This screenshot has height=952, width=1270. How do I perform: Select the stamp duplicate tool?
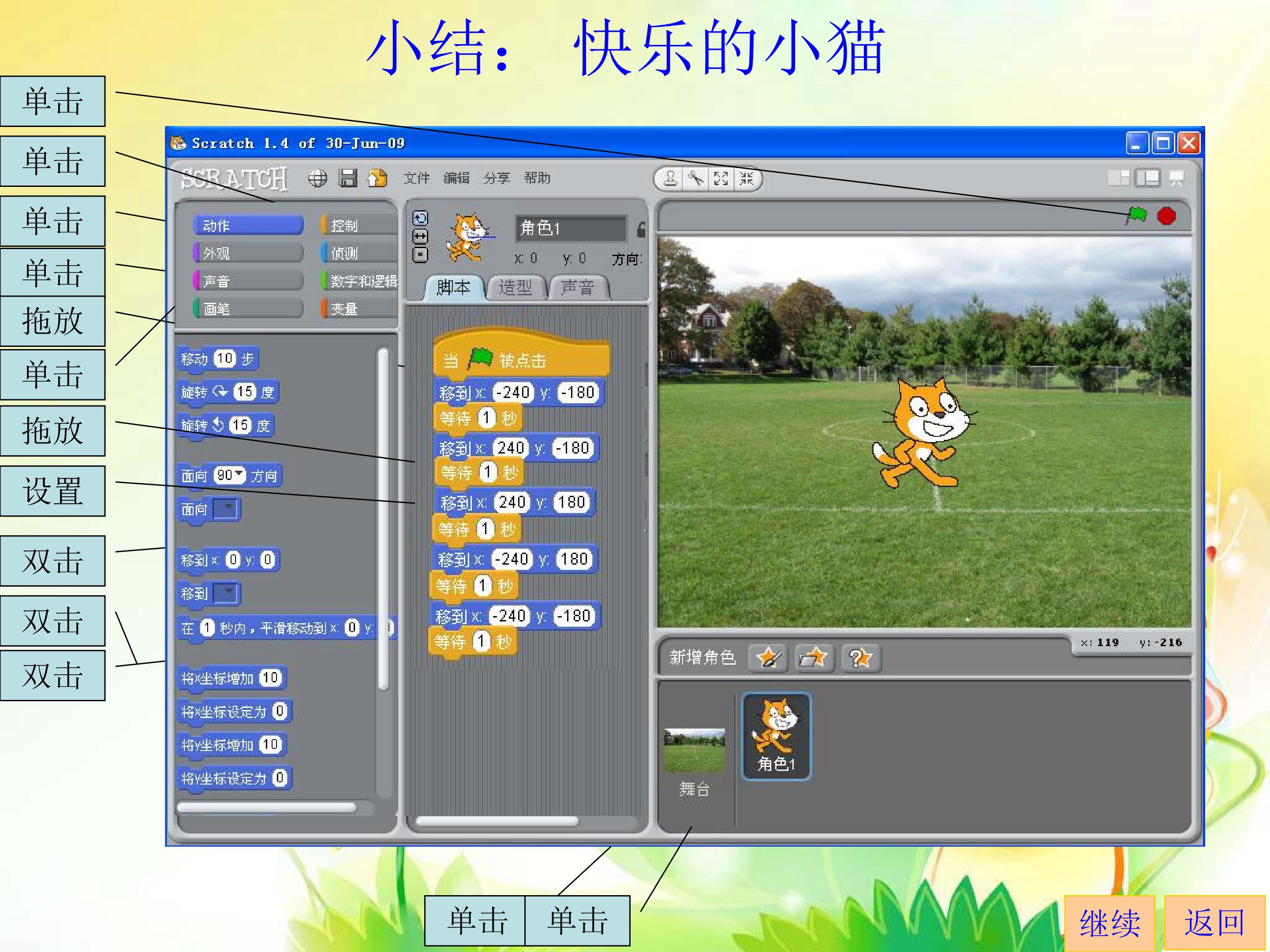[x=670, y=179]
